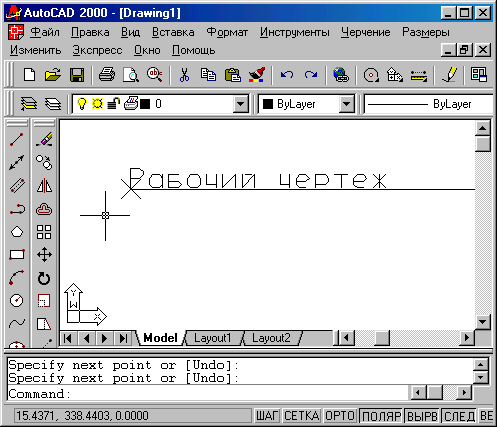Open the Вид menu
Screen dimensions: 497x427
click(130, 32)
